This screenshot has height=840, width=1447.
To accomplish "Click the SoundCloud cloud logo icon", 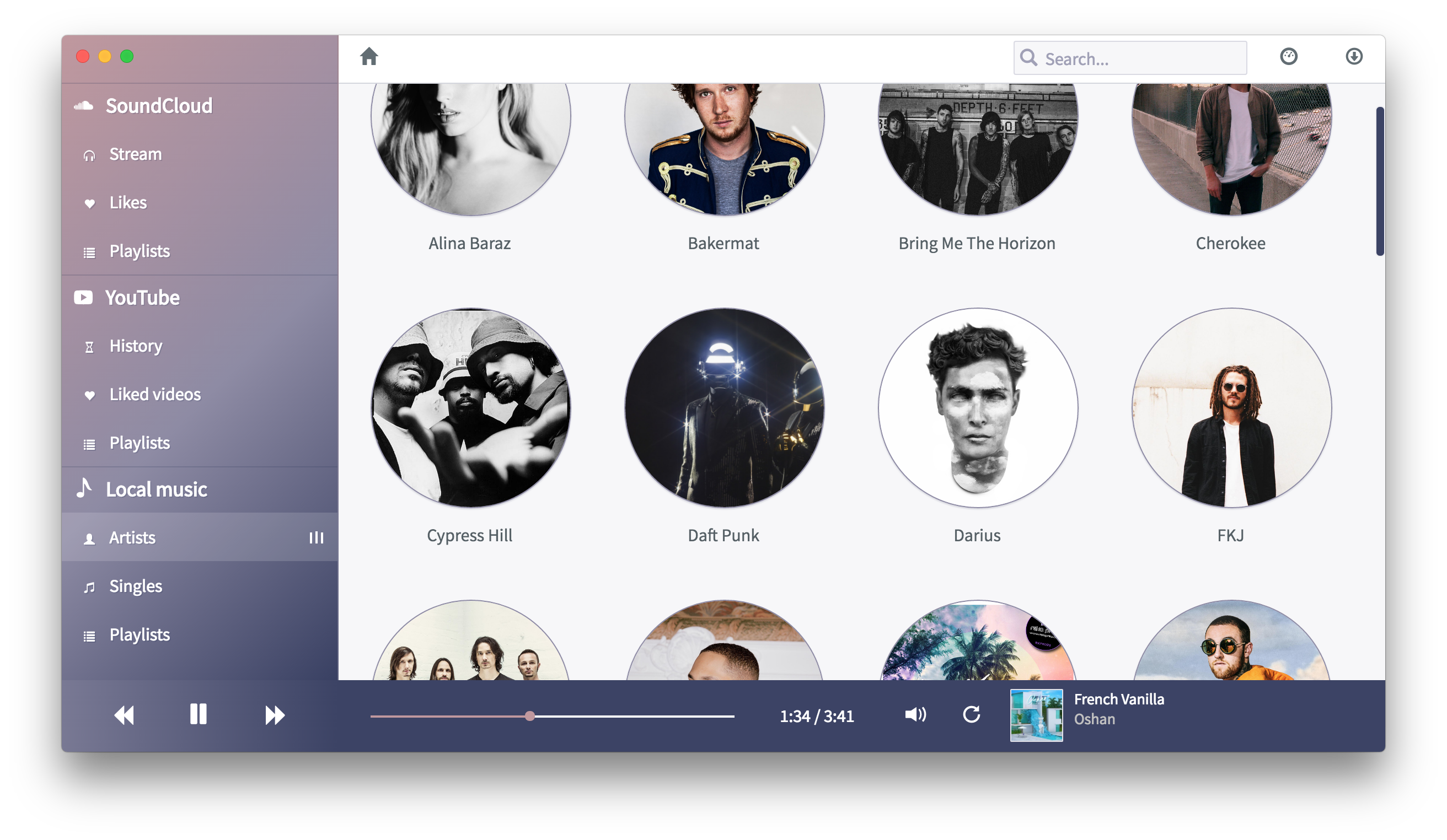I will tap(84, 106).
